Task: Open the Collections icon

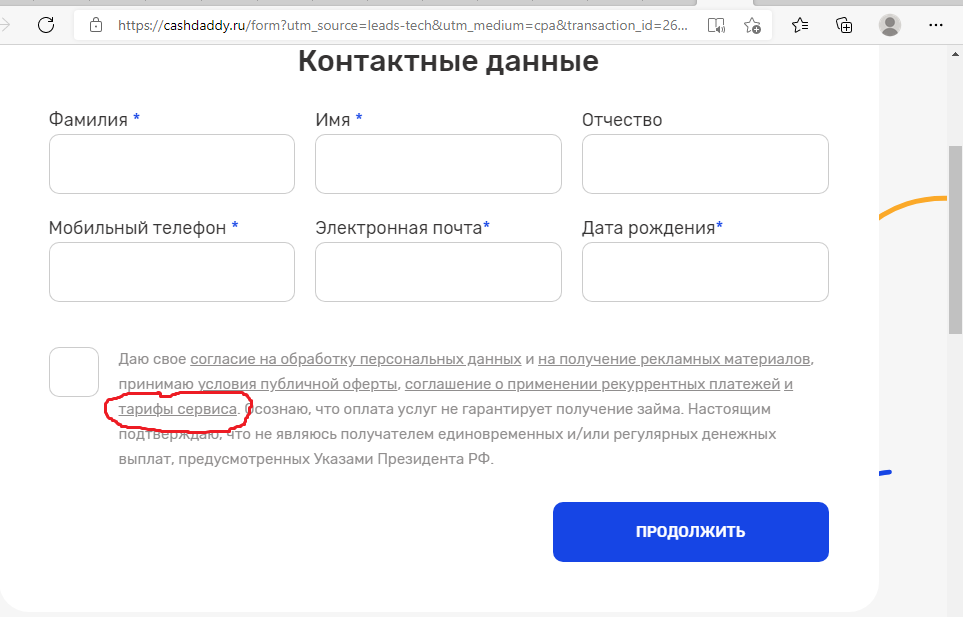Action: click(x=844, y=25)
